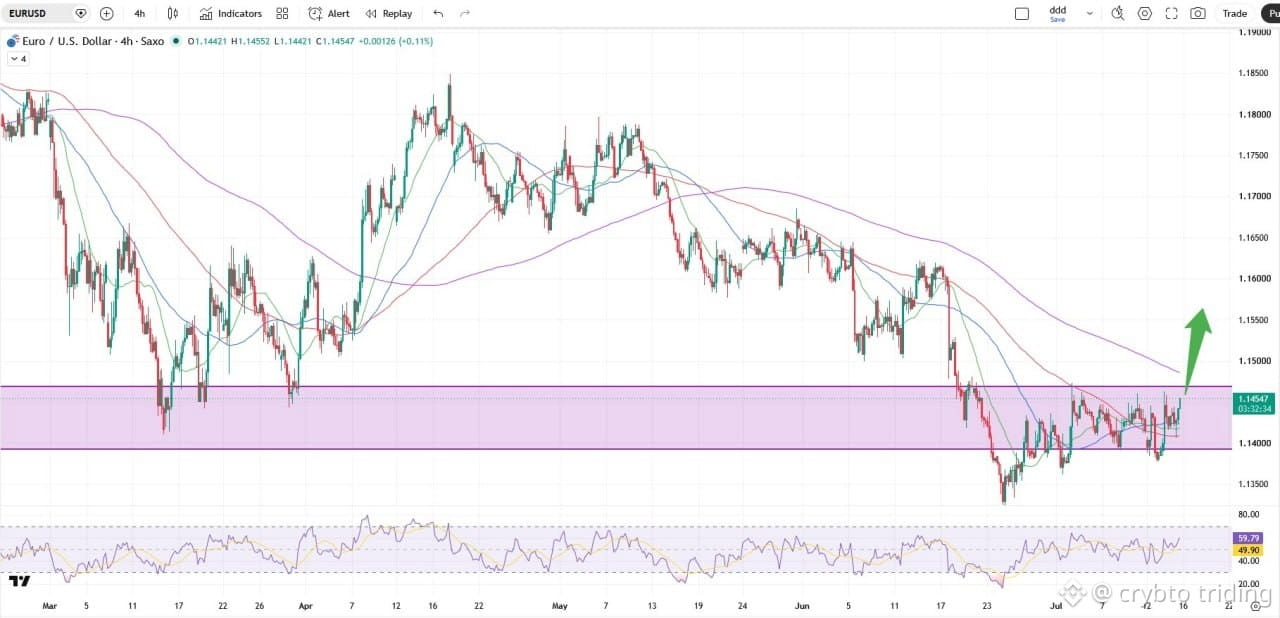Click the 1.18500 price scale label
The image size is (1280, 618).
point(1255,73)
